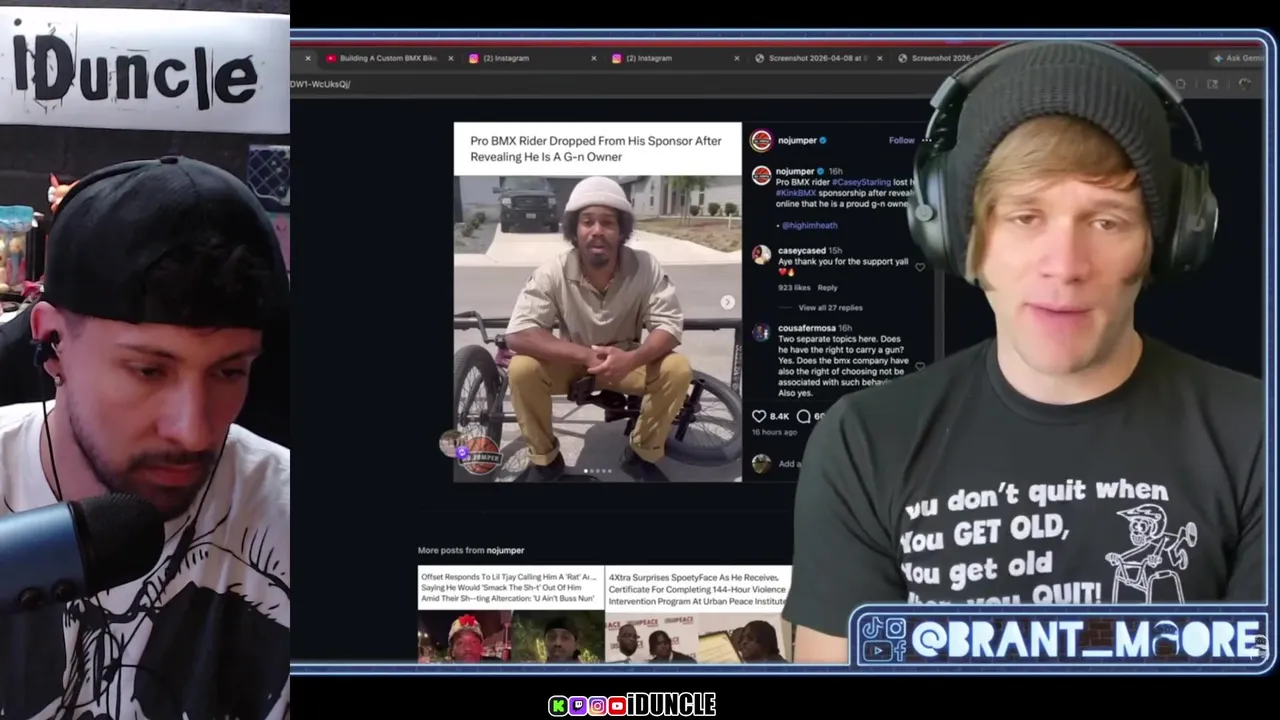1280x720 pixels.
Task: Click the 16h timestamp on the cousafermosa comment
Action: [845, 328]
